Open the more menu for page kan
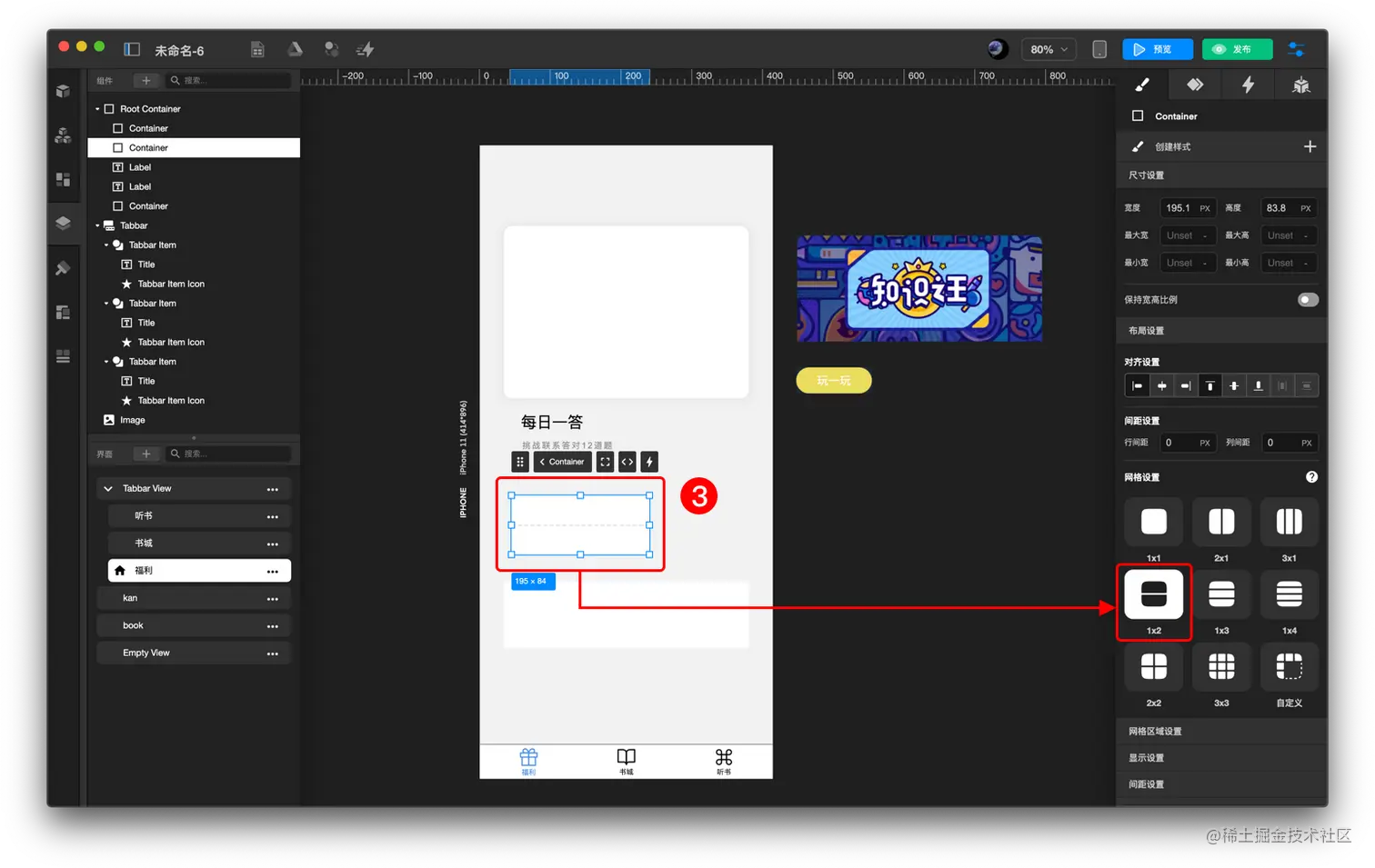 (273, 599)
